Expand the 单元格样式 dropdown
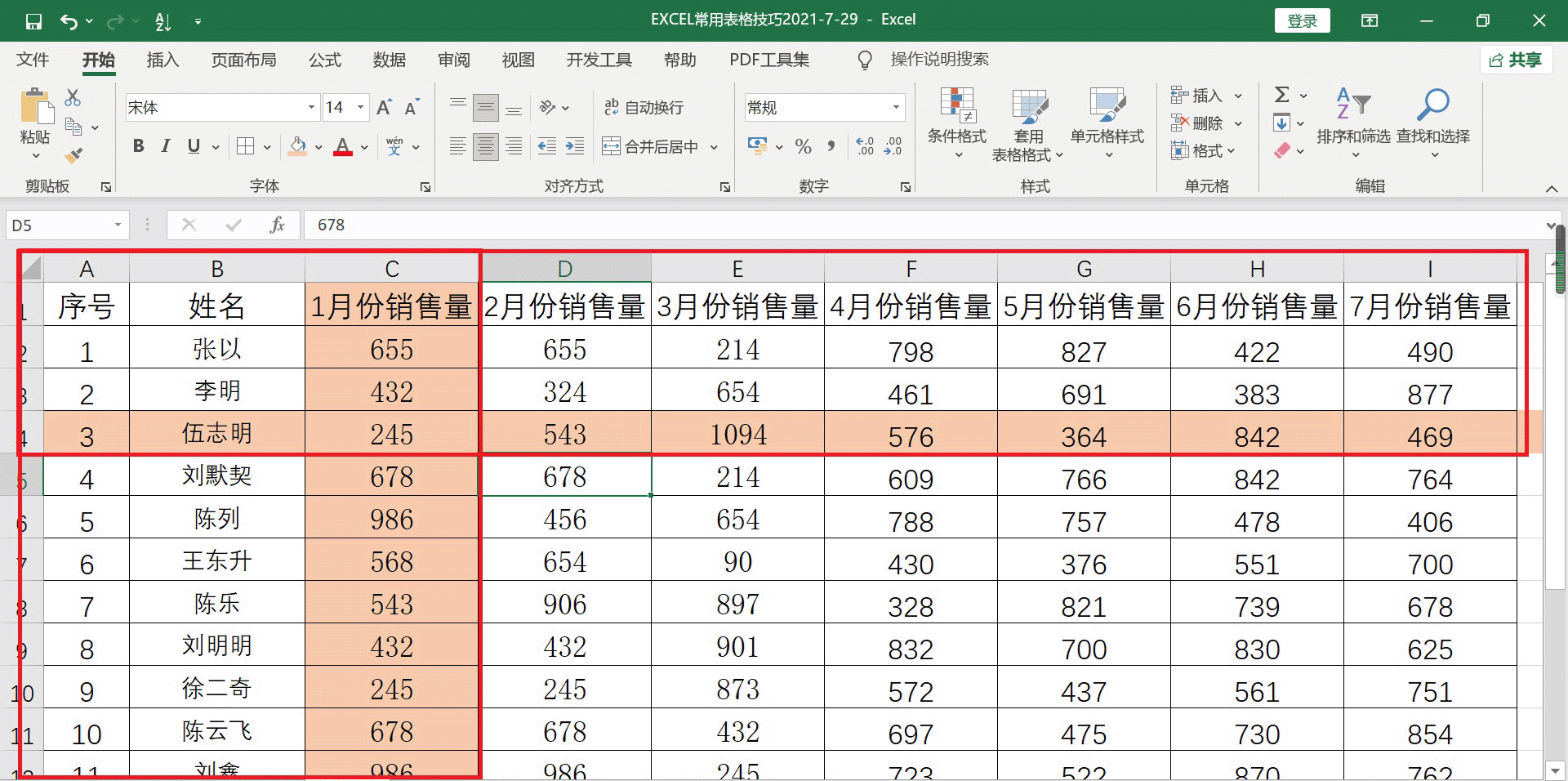The height and width of the screenshot is (781, 1568). 1108,155
